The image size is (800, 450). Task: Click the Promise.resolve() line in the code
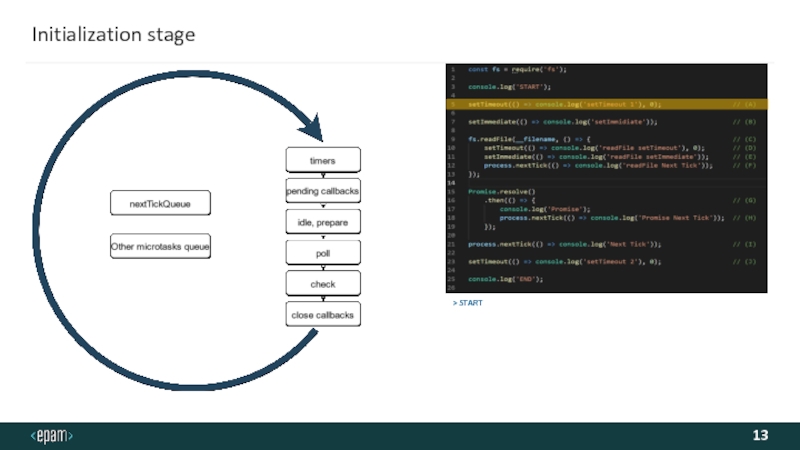click(x=502, y=191)
